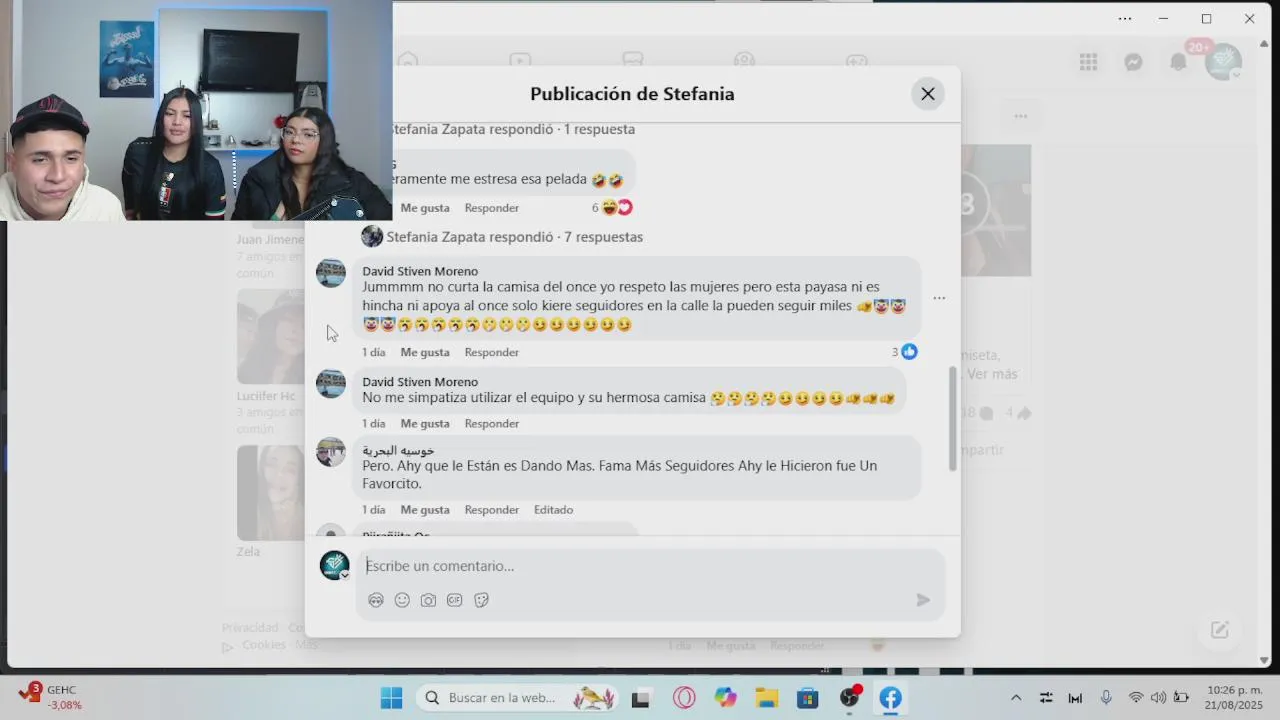Focus the Escribe un comentario field
The width and height of the screenshot is (1280, 720).
[650, 566]
